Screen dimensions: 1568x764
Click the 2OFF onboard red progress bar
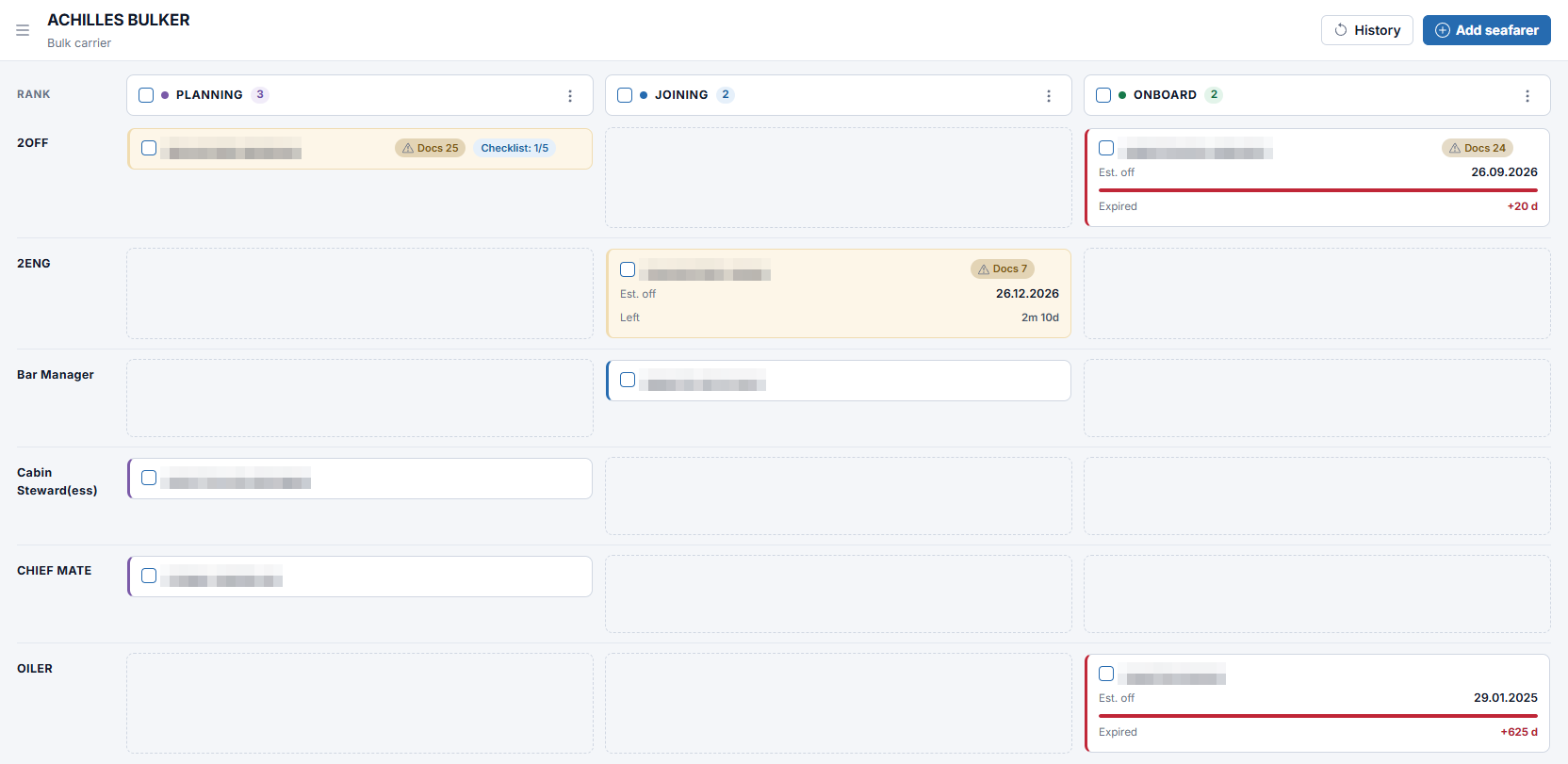1318,190
